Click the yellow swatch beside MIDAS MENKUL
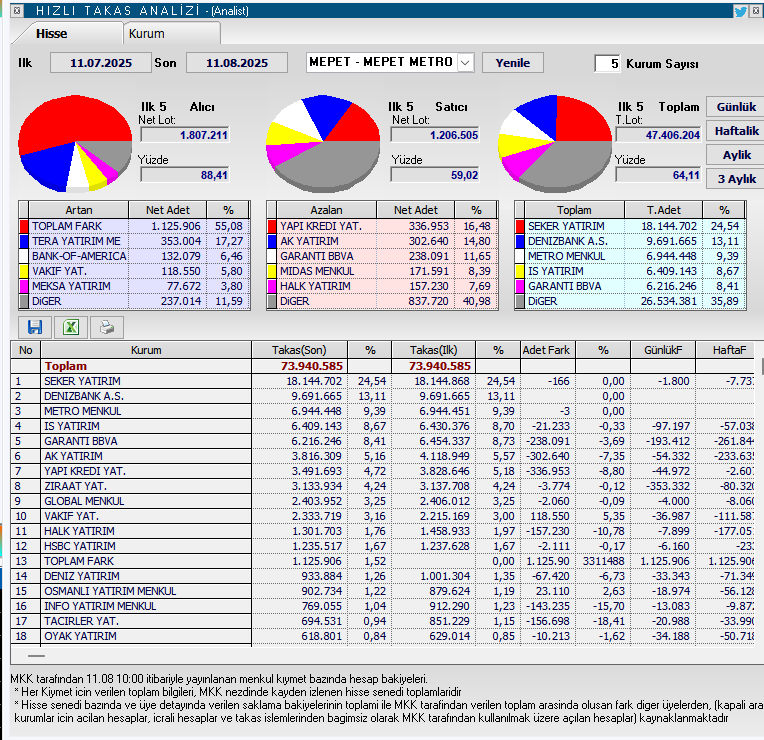The width and height of the screenshot is (764, 740). pos(272,271)
